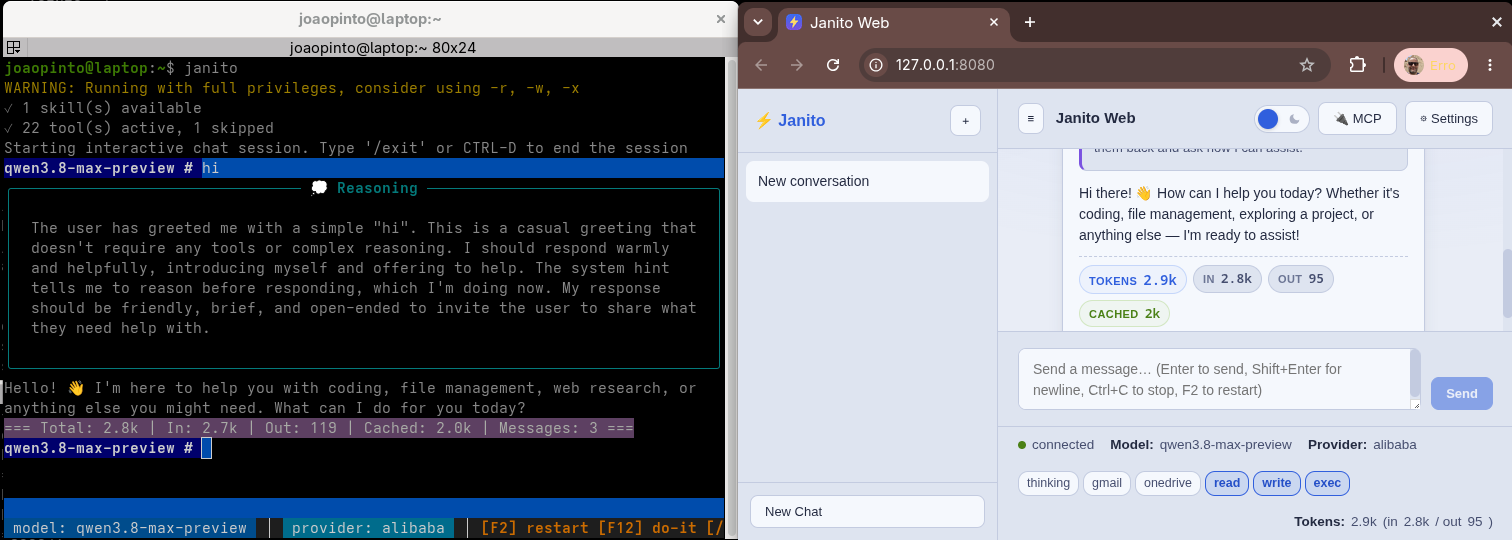Click the '1 skill(s) available' line
Viewport: 1512px width, 540px height.
pyautogui.click(x=103, y=108)
